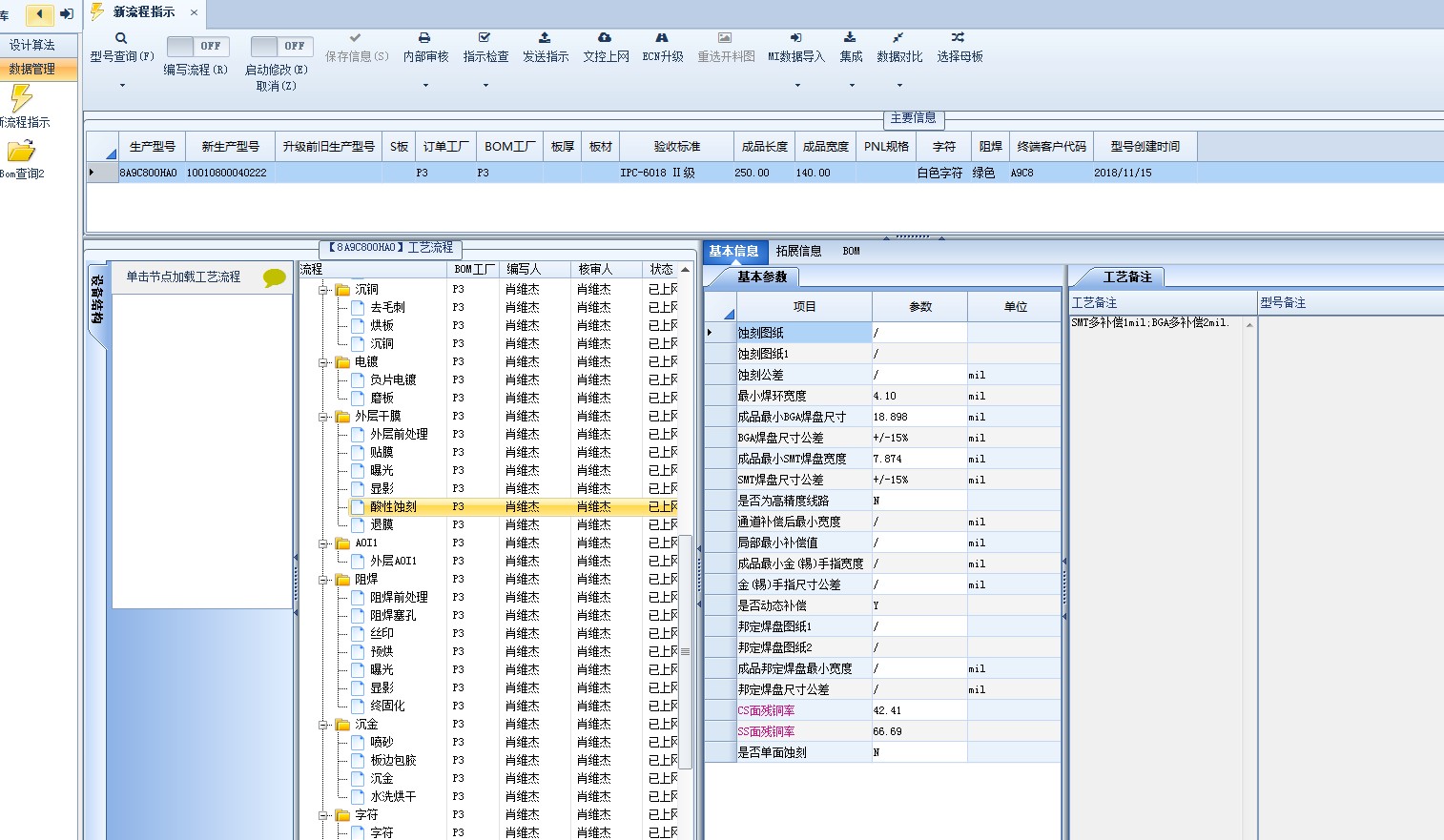Switch to BOM tab

click(x=851, y=252)
